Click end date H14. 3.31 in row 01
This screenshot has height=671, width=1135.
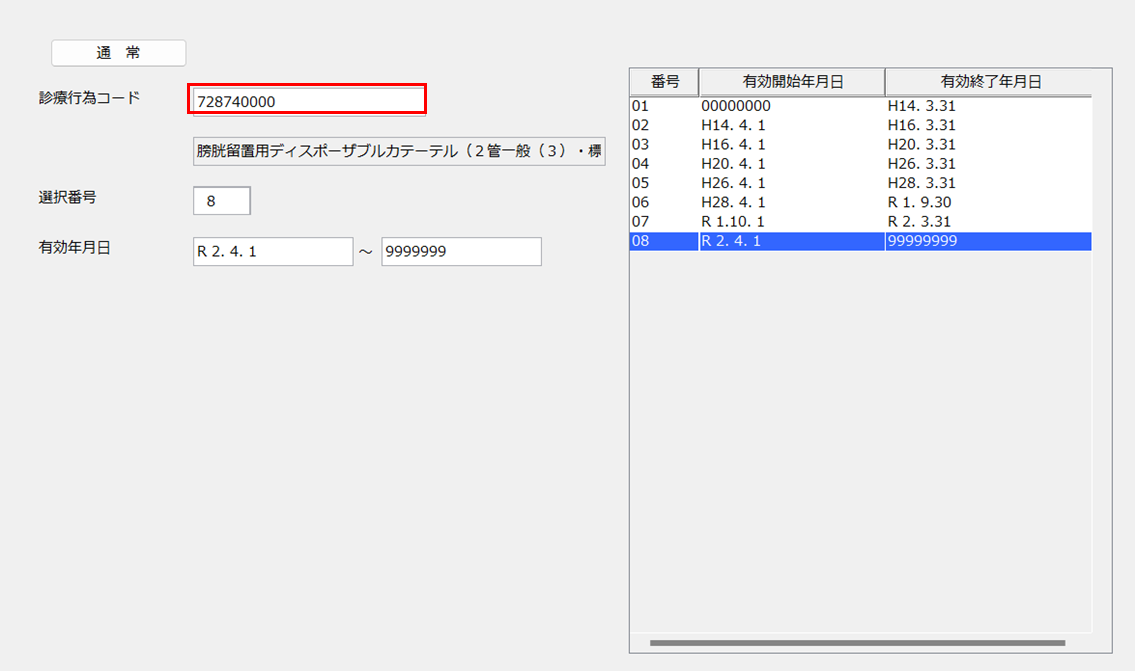921,106
